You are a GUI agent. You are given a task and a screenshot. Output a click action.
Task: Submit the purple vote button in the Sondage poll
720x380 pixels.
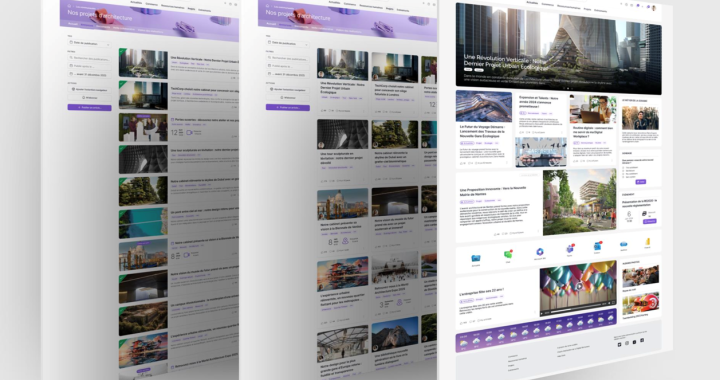641,182
